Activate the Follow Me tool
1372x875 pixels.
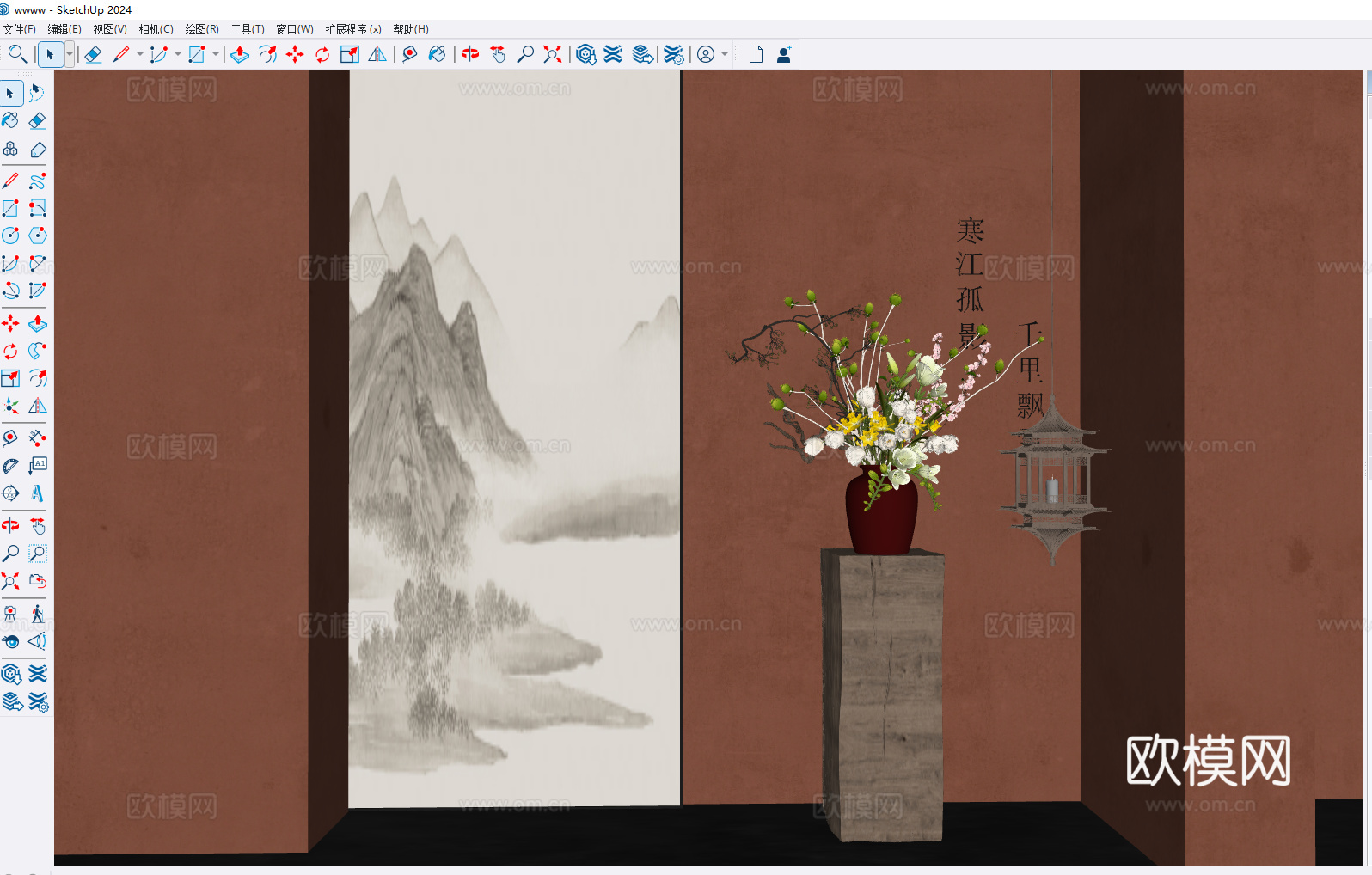point(37,351)
